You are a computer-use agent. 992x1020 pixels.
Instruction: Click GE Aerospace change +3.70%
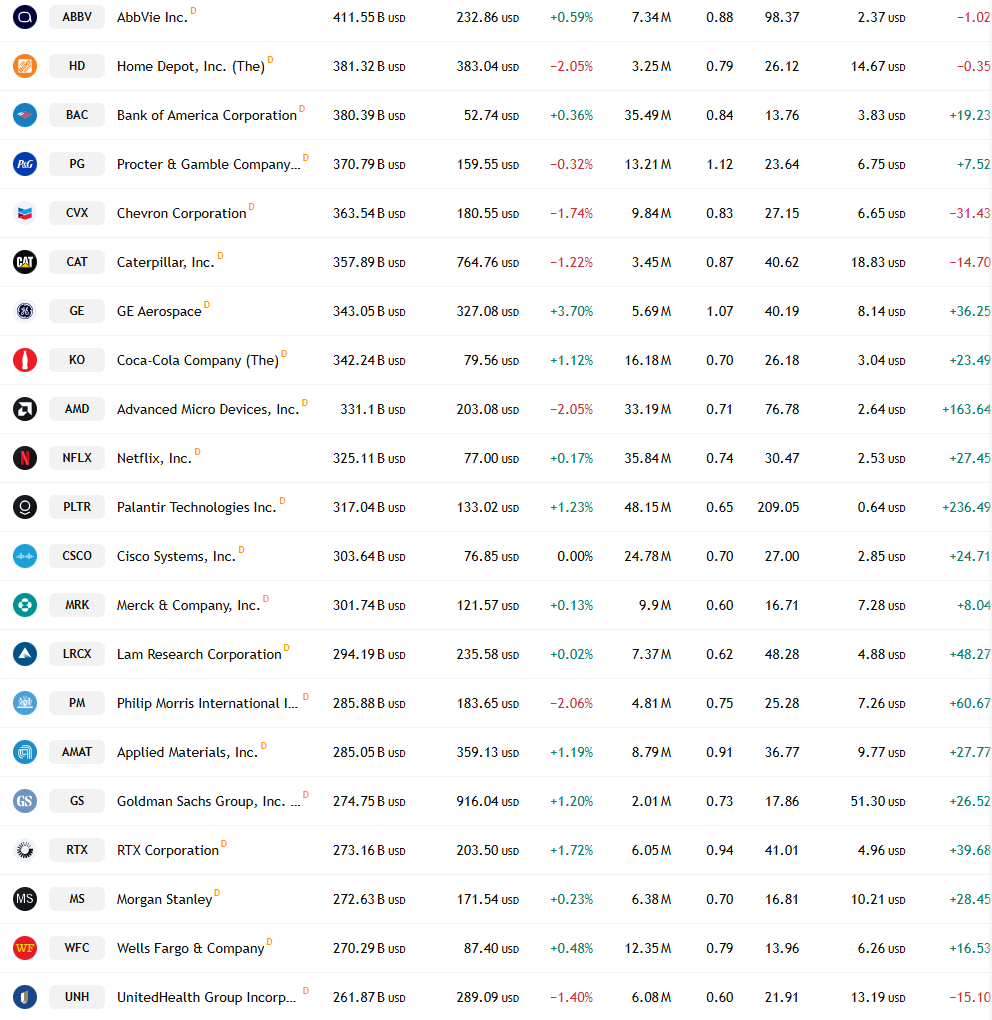pos(571,312)
